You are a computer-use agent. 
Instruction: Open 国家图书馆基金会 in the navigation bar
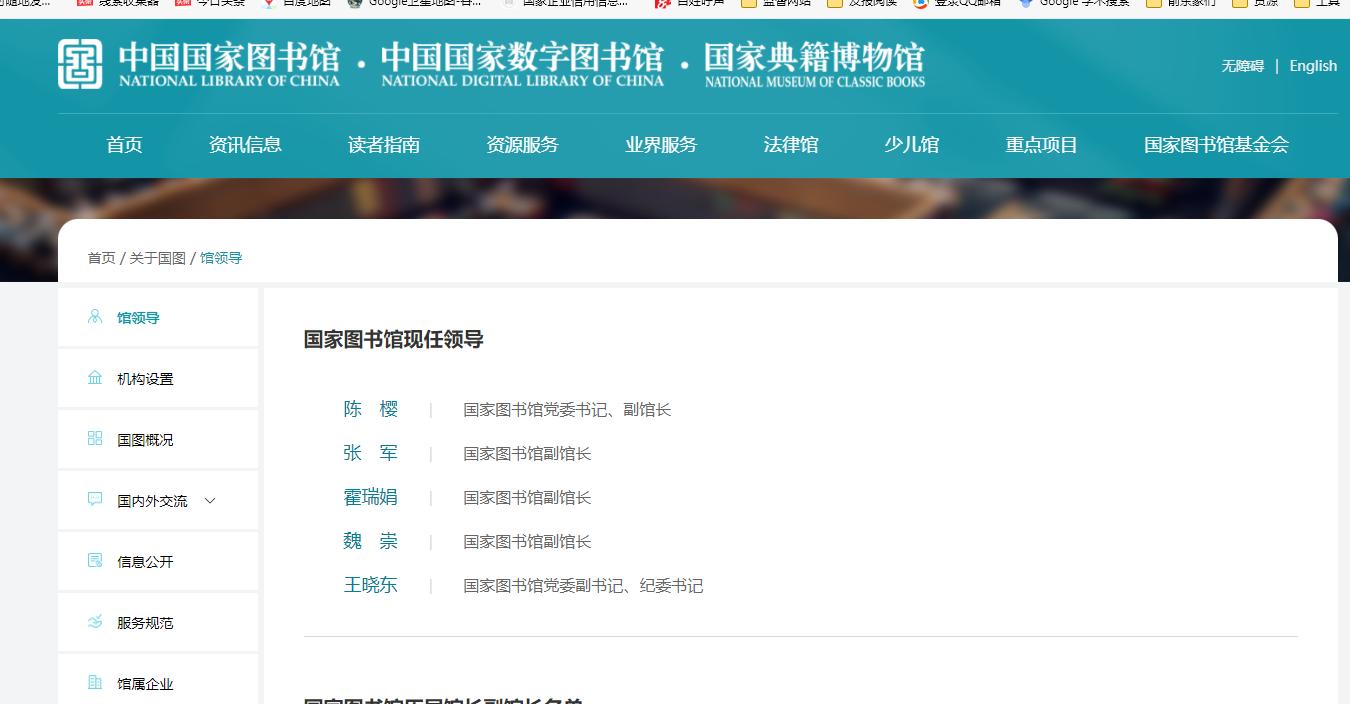tap(1216, 145)
